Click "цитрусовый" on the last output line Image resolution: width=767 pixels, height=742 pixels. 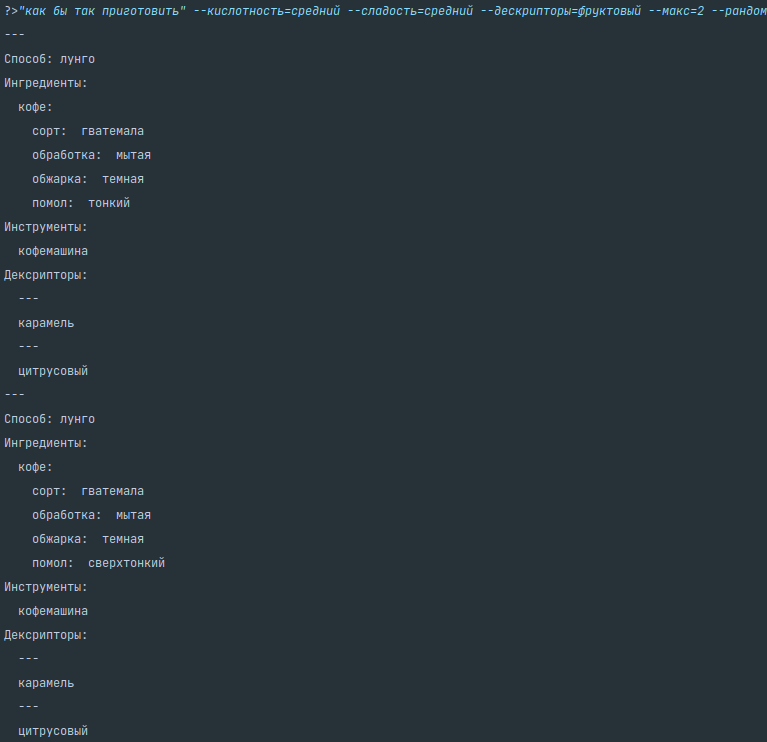tap(53, 731)
